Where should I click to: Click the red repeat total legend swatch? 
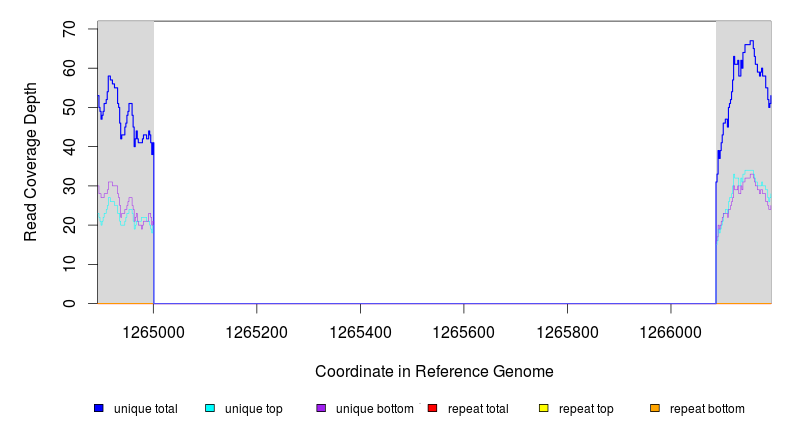pyautogui.click(x=432, y=408)
